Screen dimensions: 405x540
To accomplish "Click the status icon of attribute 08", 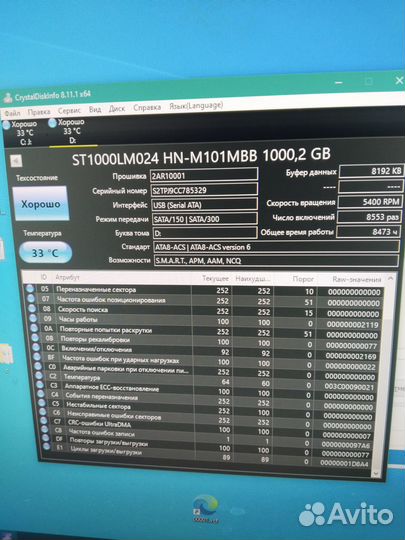I will point(32,308).
